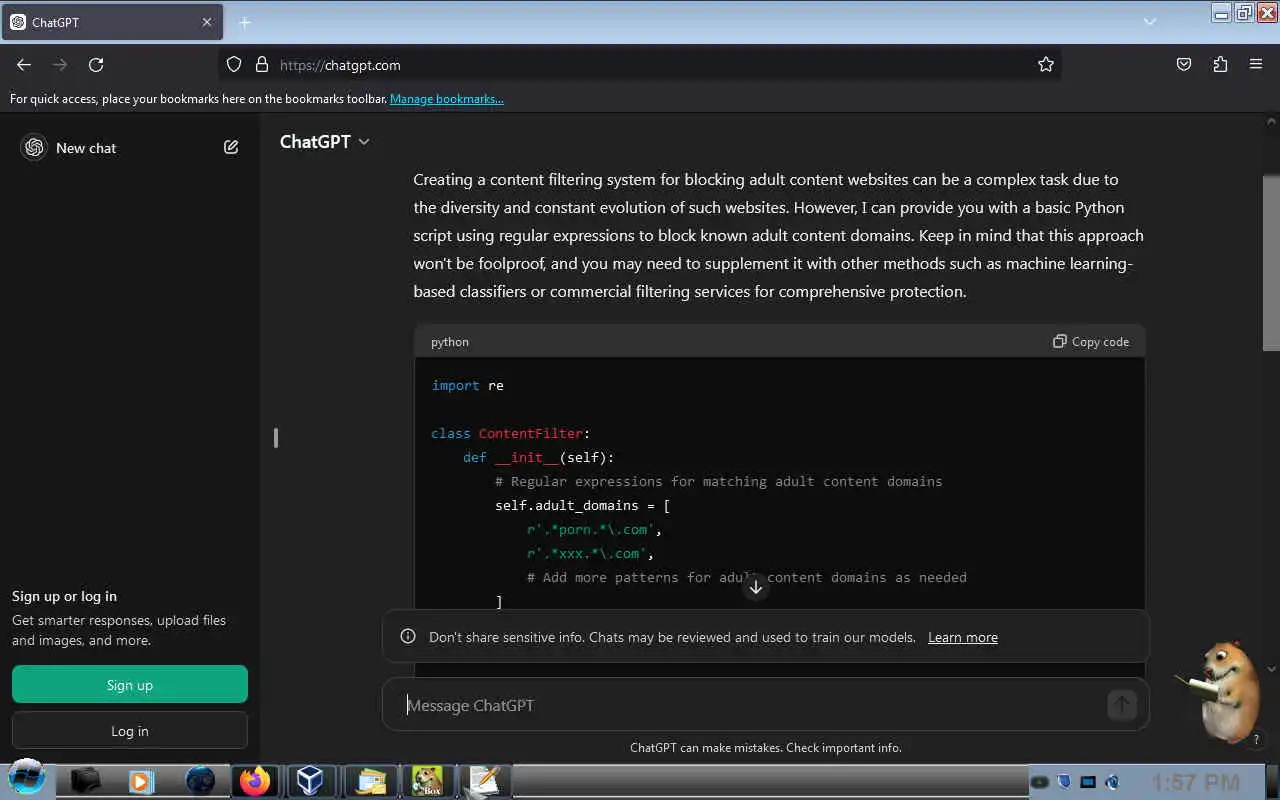This screenshot has height=800, width=1280.
Task: Click the Copy code clipboard icon
Action: click(1060, 341)
